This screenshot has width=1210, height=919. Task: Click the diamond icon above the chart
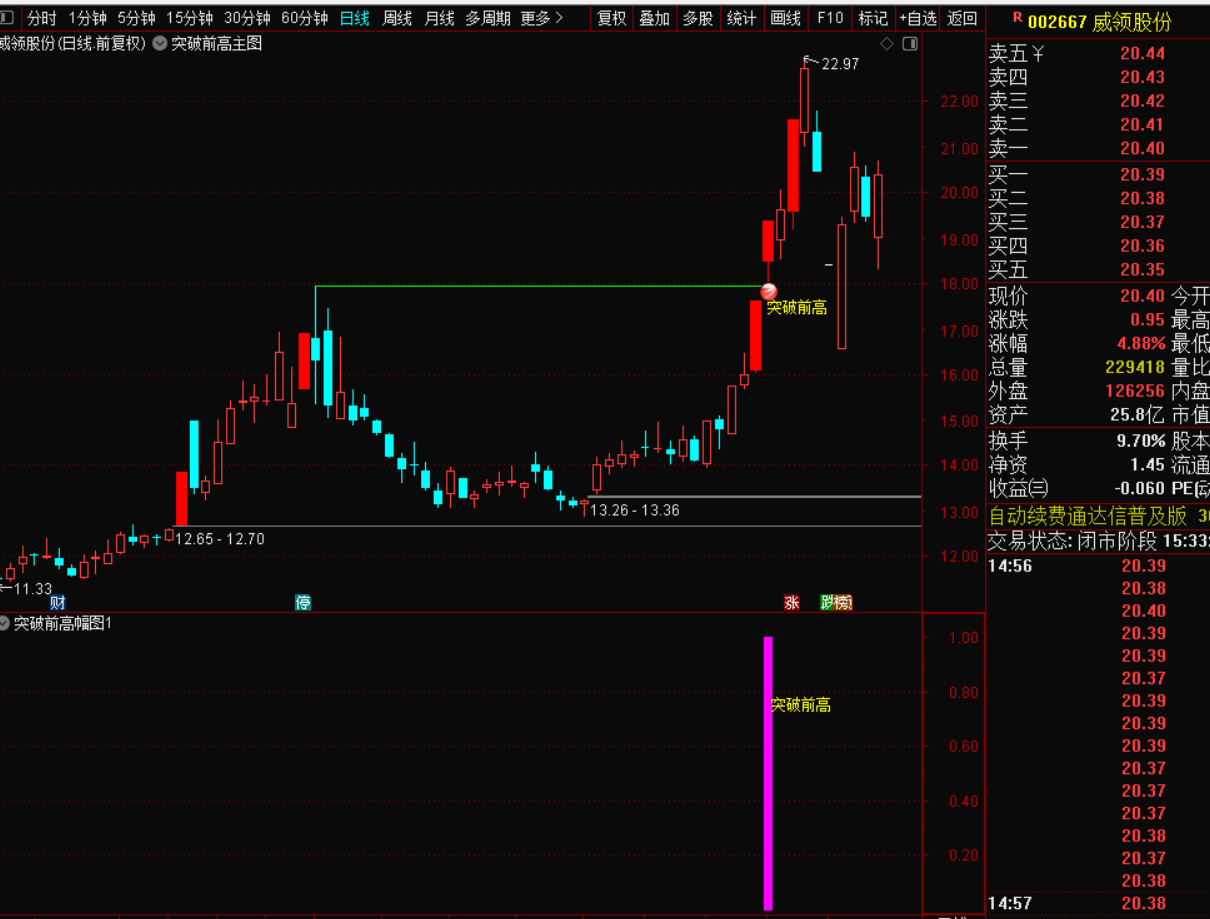click(886, 44)
